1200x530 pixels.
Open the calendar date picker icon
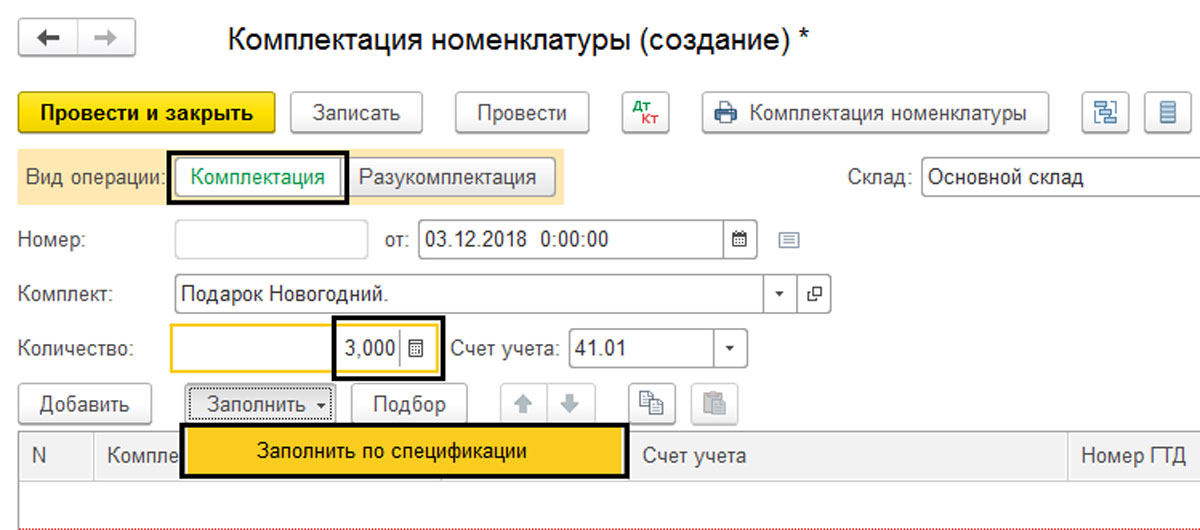739,240
